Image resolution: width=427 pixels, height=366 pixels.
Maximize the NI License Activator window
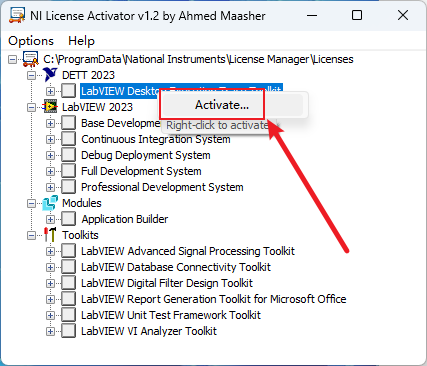click(x=357, y=15)
